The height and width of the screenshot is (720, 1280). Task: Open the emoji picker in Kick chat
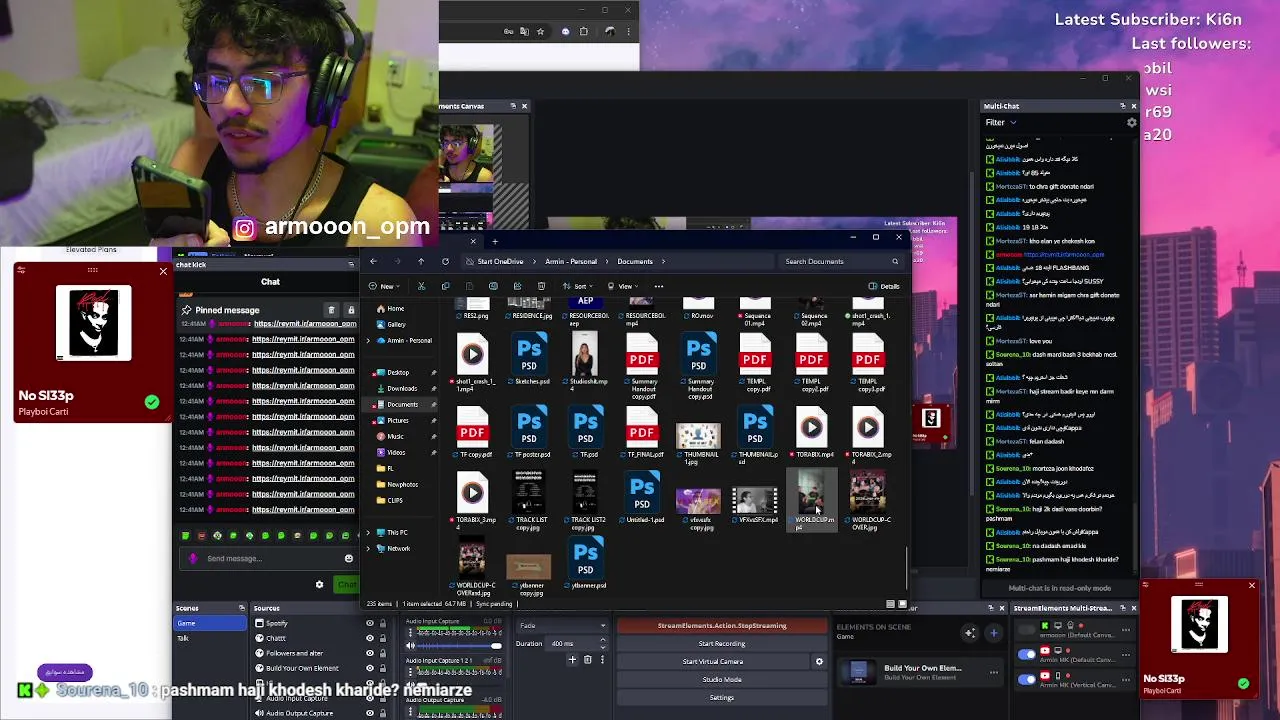click(x=348, y=559)
